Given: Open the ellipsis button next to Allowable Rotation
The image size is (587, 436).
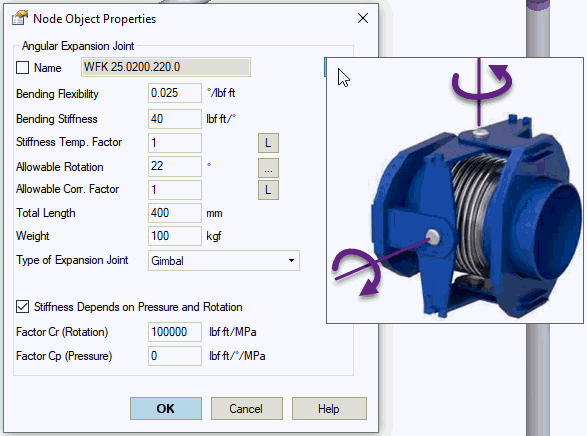Looking at the screenshot, I should (x=268, y=168).
